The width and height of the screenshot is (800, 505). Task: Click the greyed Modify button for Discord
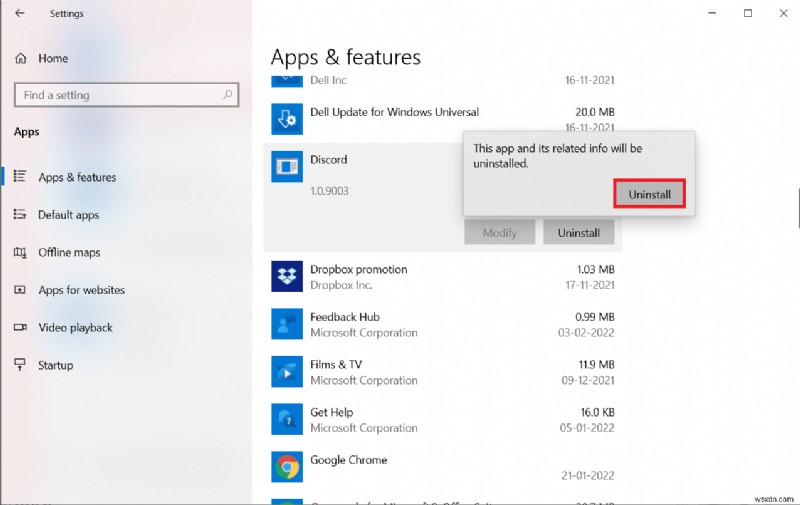(499, 233)
